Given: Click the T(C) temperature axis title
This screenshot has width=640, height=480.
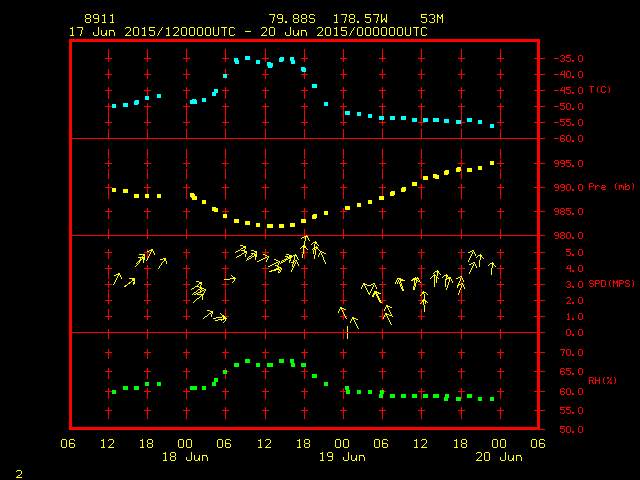Looking at the screenshot, I should click(600, 89).
